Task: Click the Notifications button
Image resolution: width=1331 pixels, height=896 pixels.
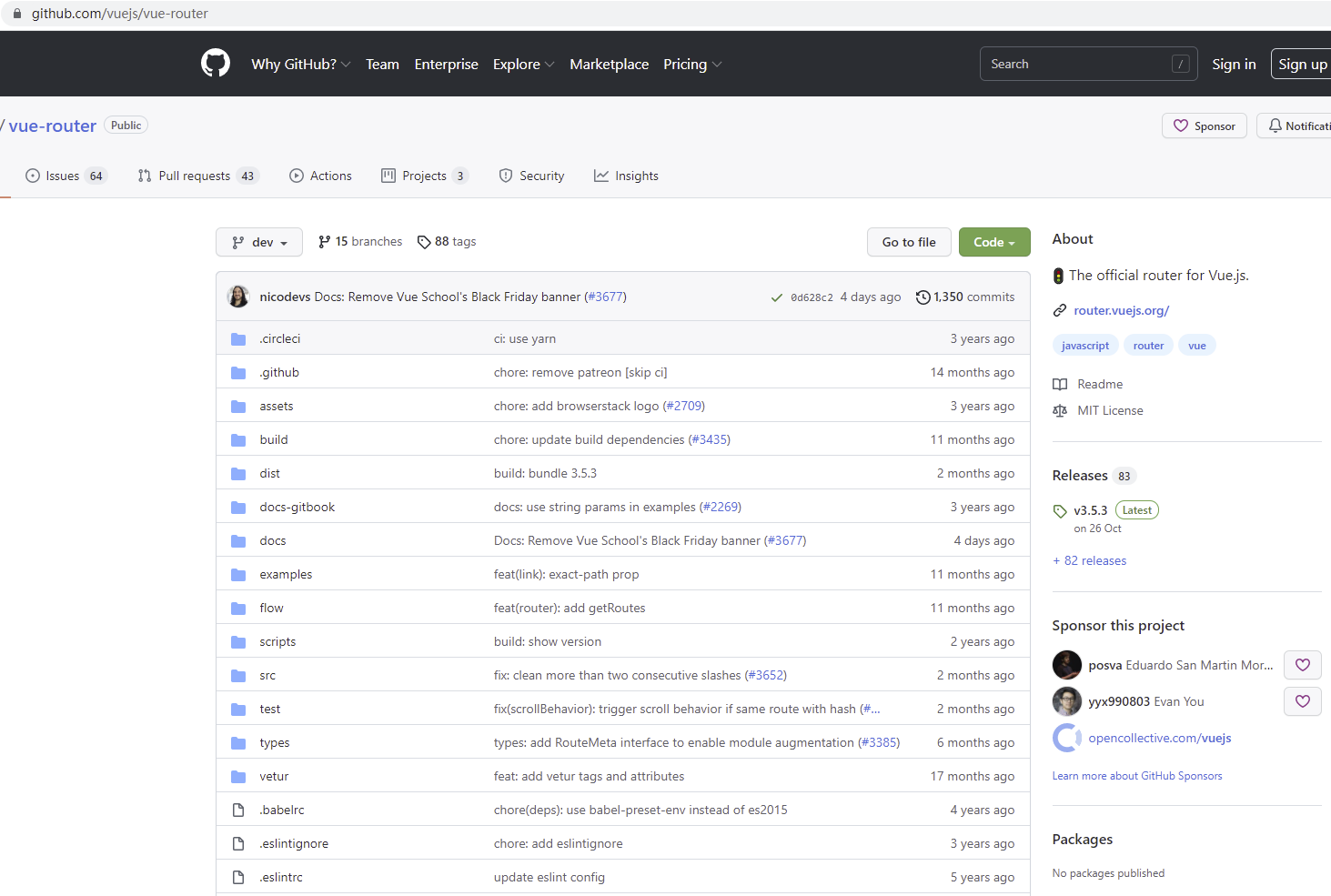Action: [1294, 126]
